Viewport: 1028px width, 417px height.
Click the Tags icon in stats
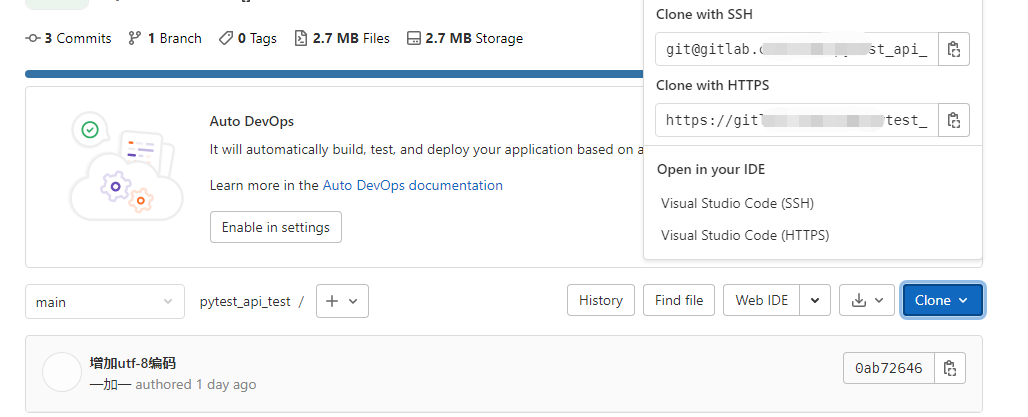pyautogui.click(x=226, y=39)
